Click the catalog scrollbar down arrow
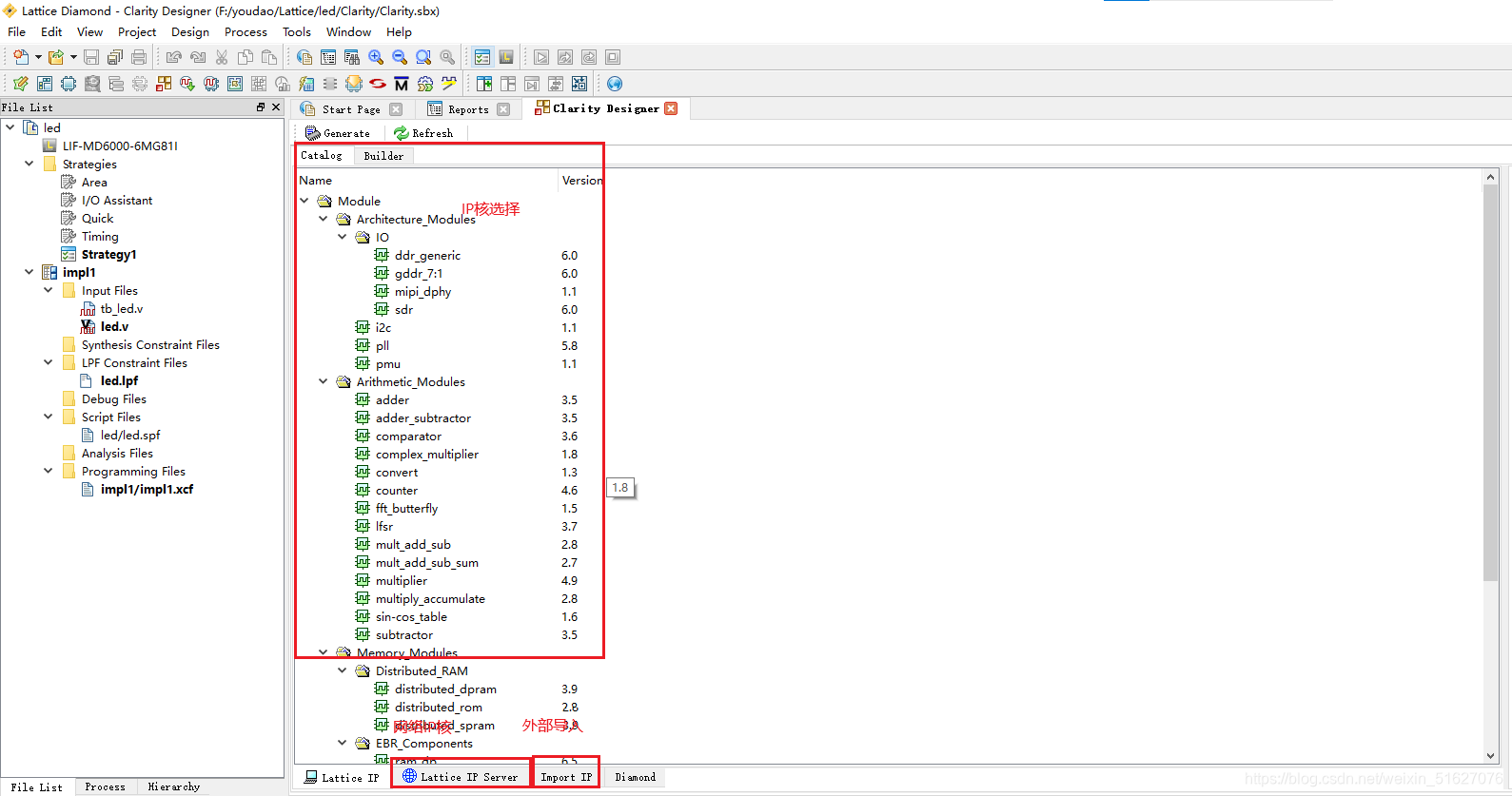The width and height of the screenshot is (1512, 796). pos(1490,756)
